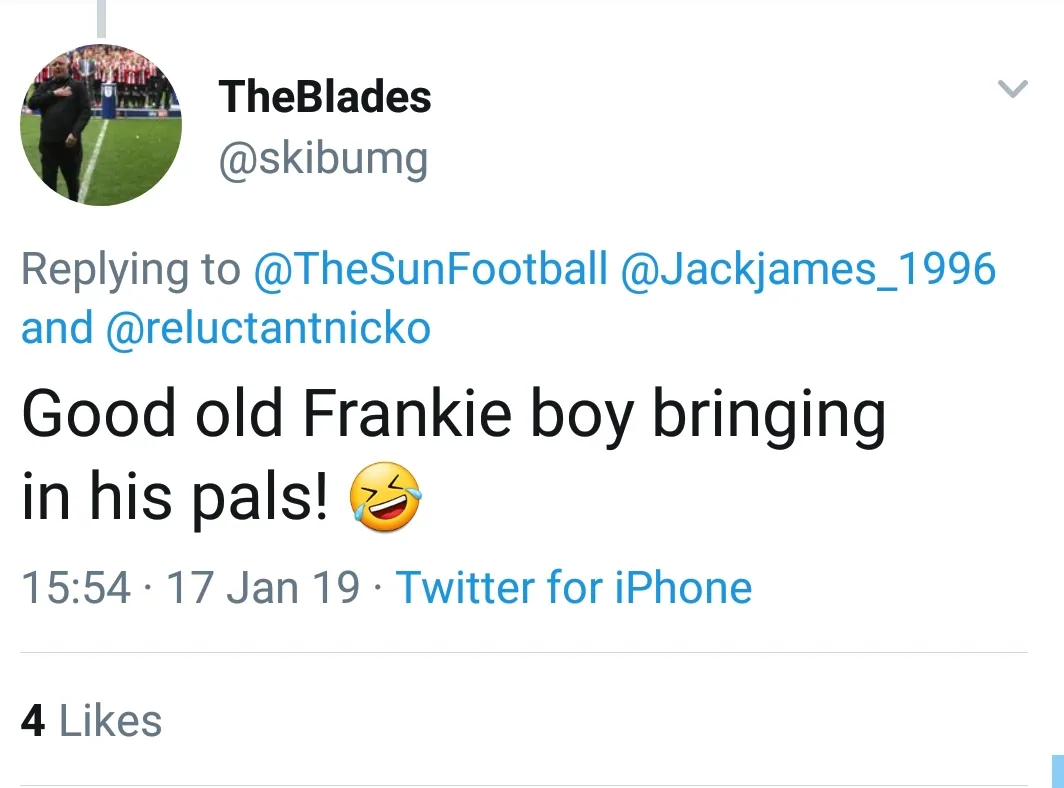Click the thread connector line above avatar

pos(101,18)
